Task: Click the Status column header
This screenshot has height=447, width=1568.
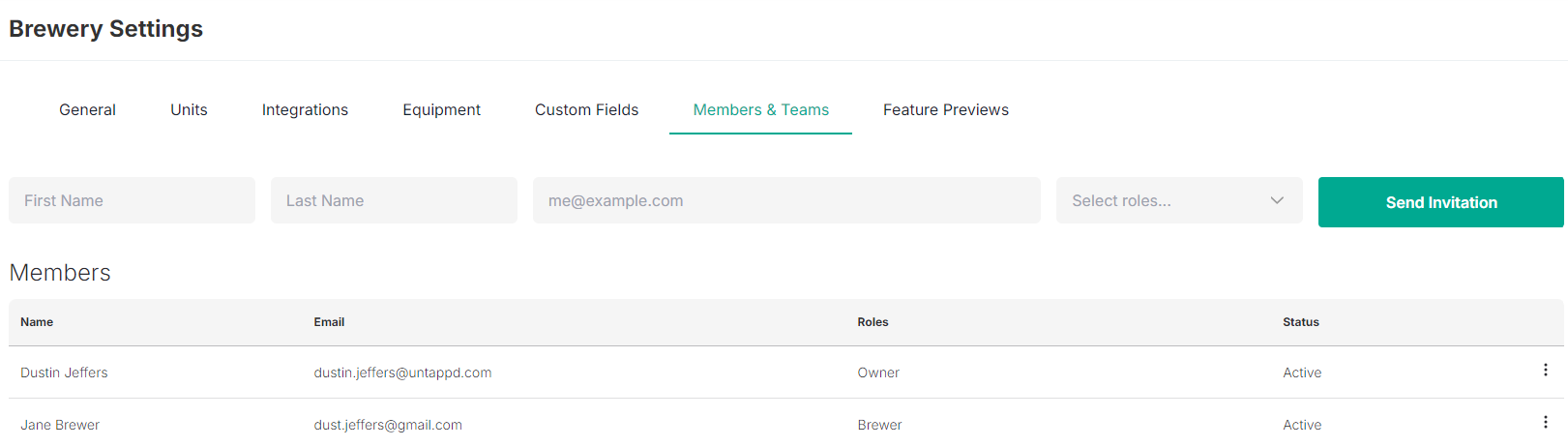Action: pyautogui.click(x=1301, y=322)
